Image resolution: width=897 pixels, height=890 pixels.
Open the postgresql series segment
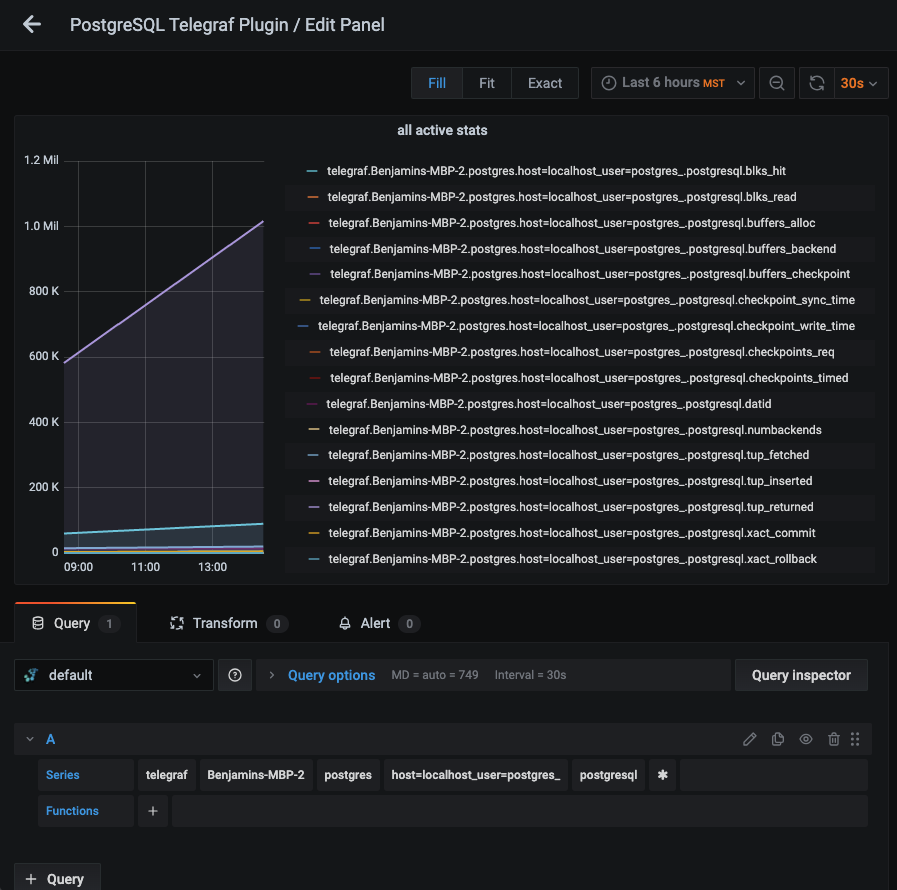(x=608, y=775)
